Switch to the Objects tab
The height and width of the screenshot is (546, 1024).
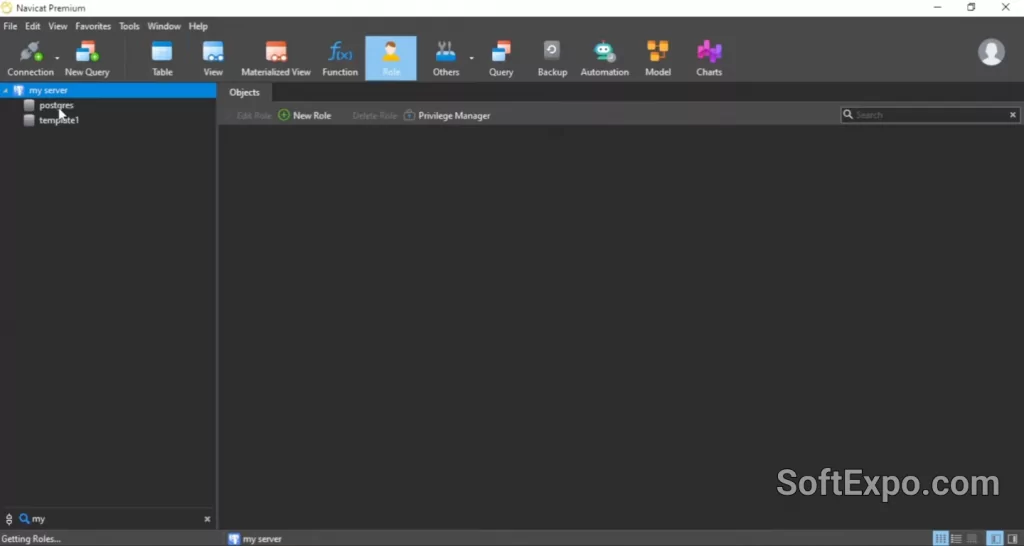click(244, 93)
